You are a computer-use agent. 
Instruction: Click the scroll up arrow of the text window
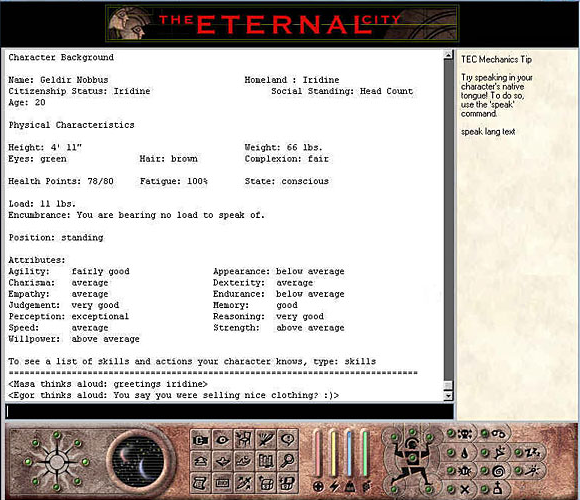448,55
